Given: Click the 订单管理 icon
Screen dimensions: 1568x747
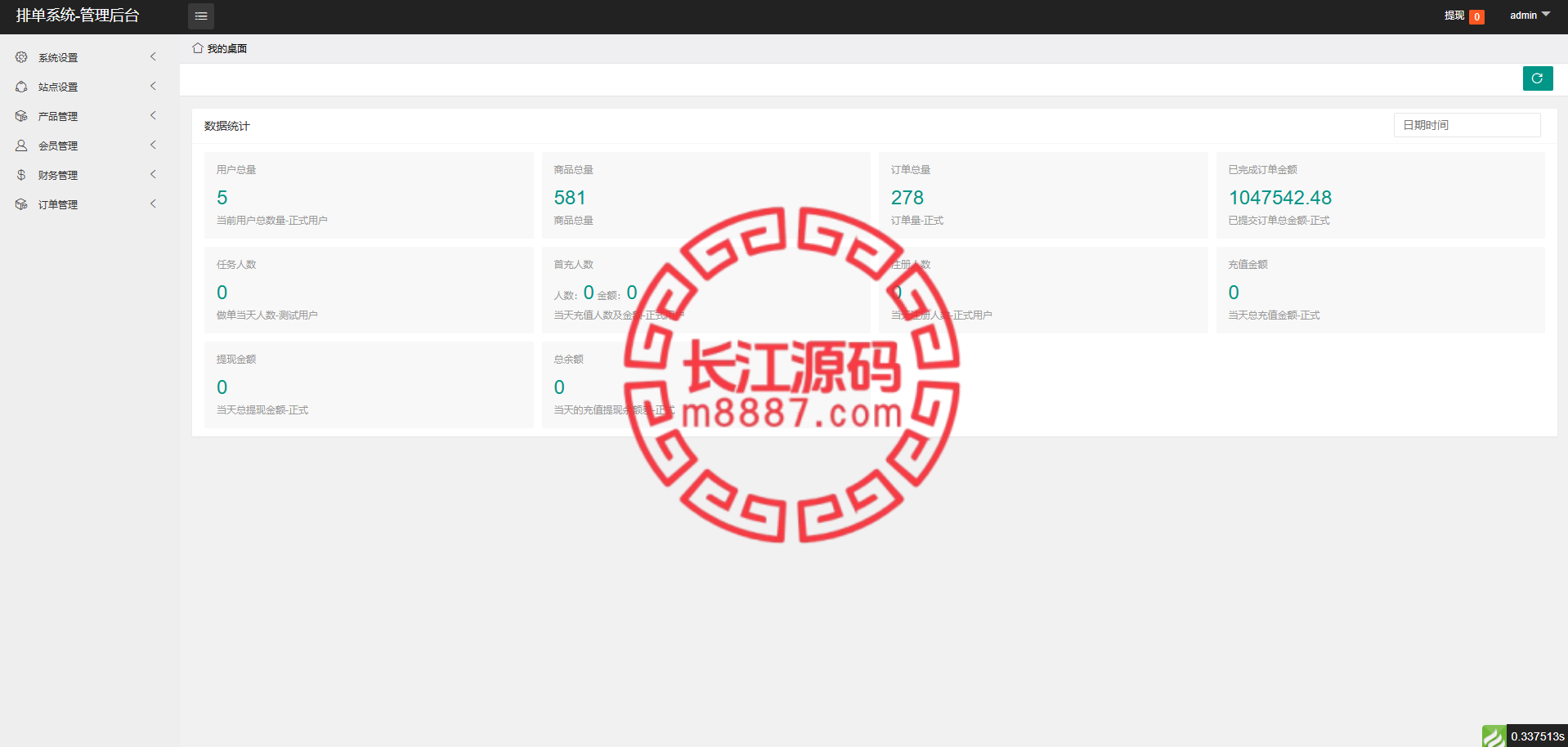Looking at the screenshot, I should pyautogui.click(x=21, y=204).
